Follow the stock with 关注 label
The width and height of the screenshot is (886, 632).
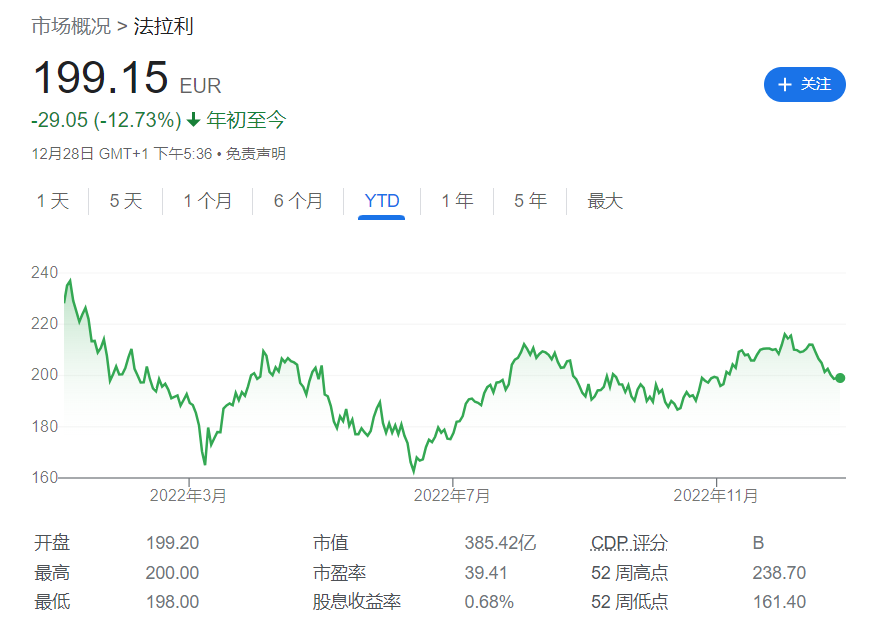click(805, 85)
